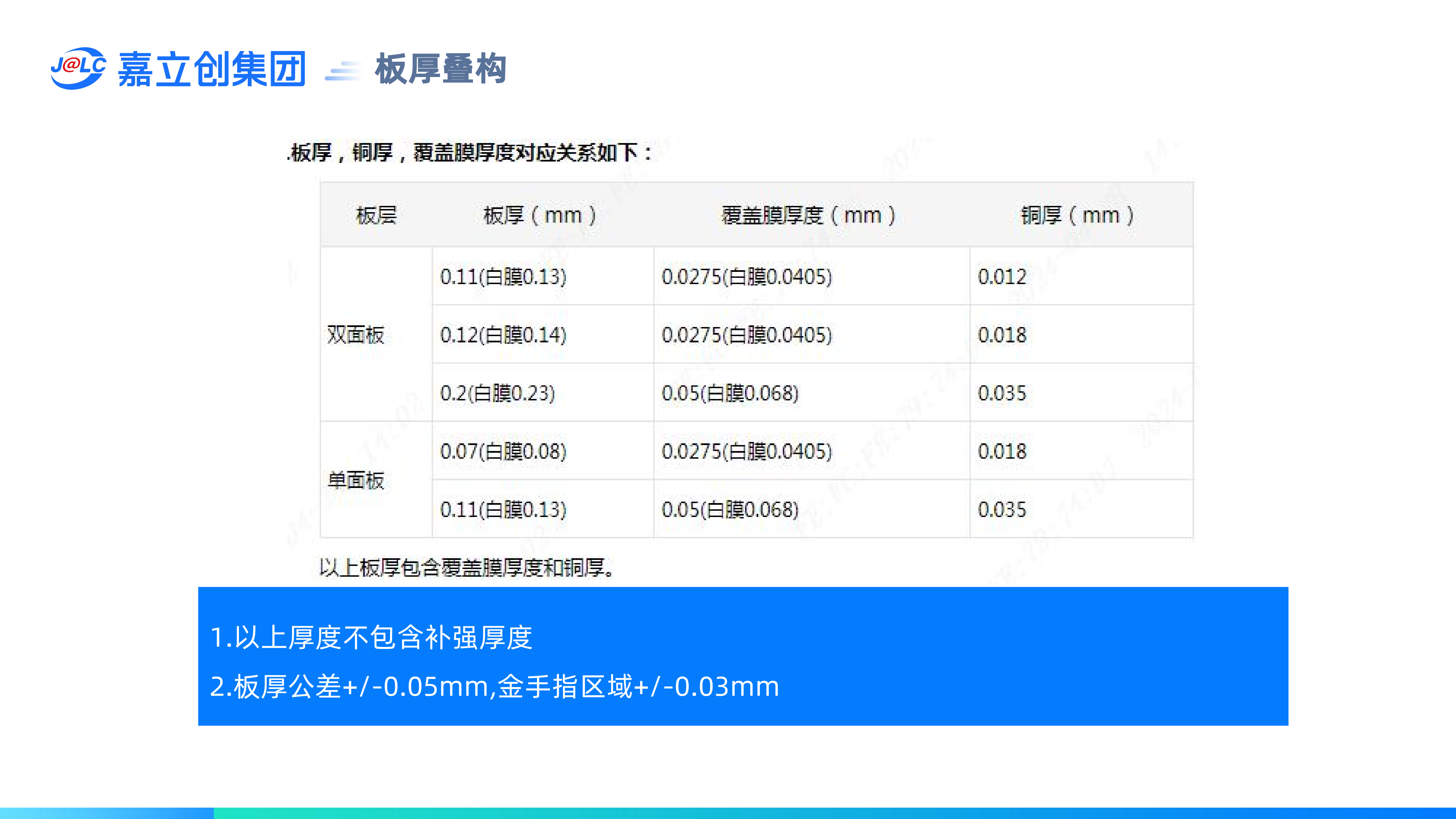Image resolution: width=1456 pixels, height=819 pixels.
Task: Click the 嘉立创集团 company name text
Action: (x=211, y=69)
